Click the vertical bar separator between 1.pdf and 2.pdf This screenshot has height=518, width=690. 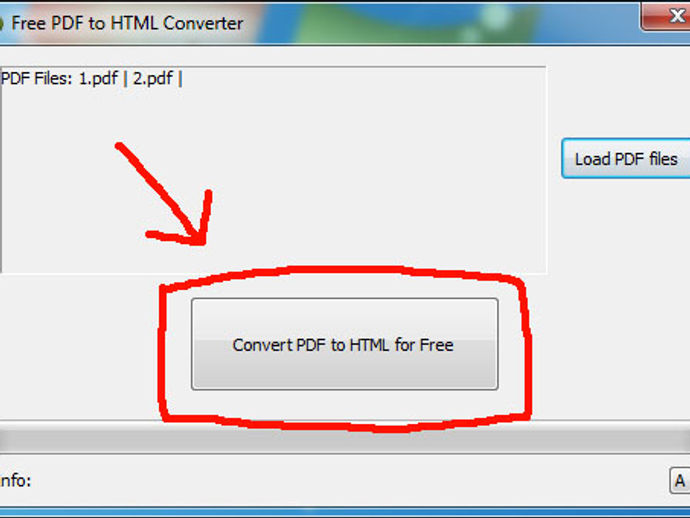(125, 79)
